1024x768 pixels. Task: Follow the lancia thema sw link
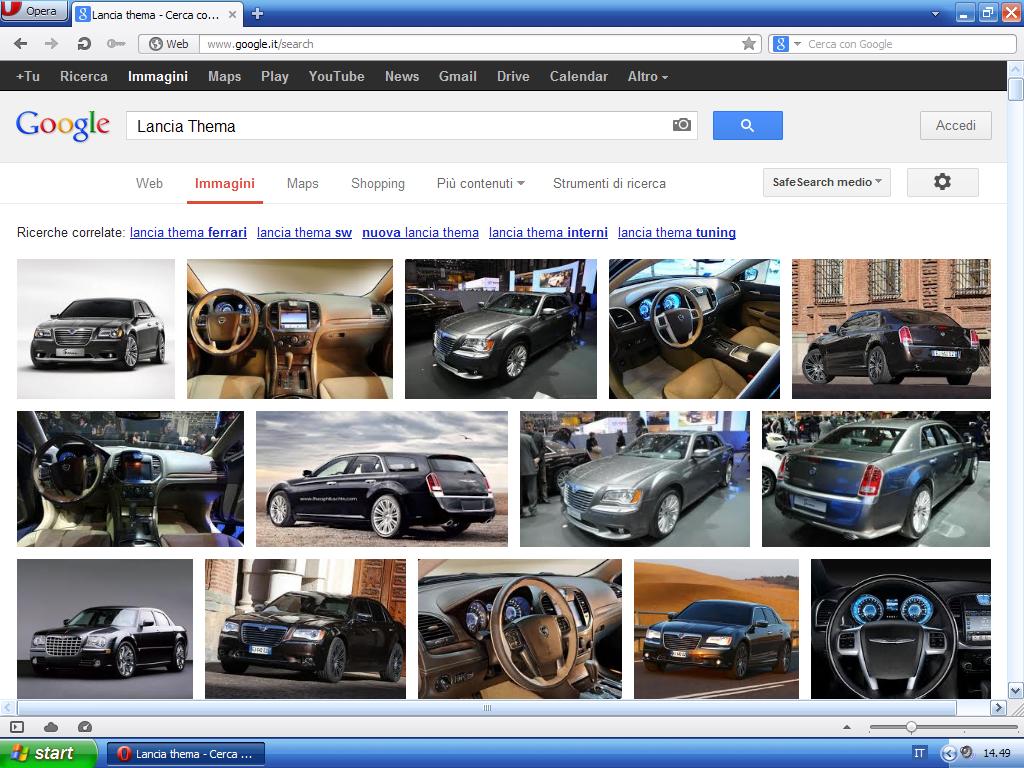[304, 232]
